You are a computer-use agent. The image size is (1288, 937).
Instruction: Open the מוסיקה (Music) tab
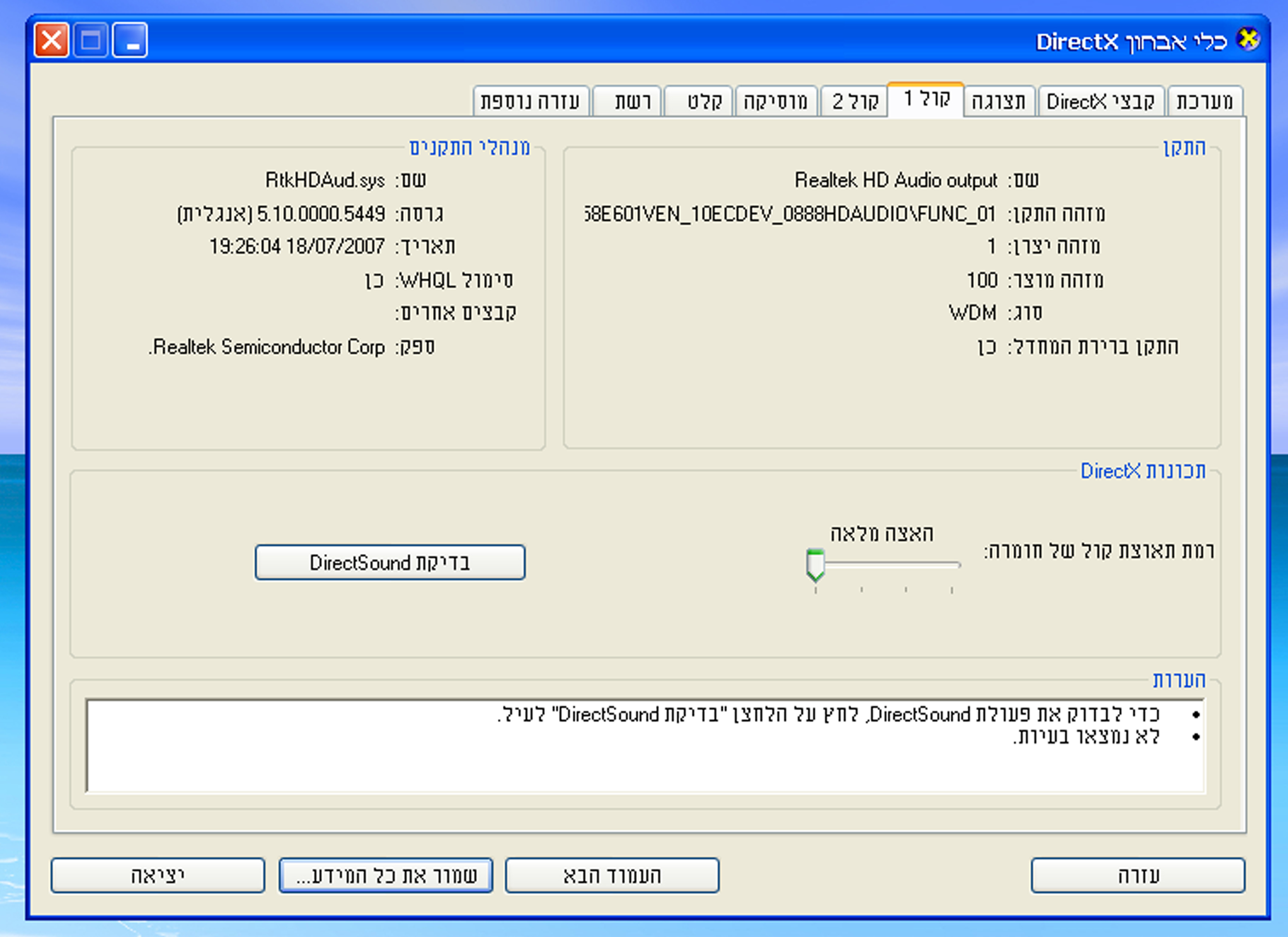776,102
